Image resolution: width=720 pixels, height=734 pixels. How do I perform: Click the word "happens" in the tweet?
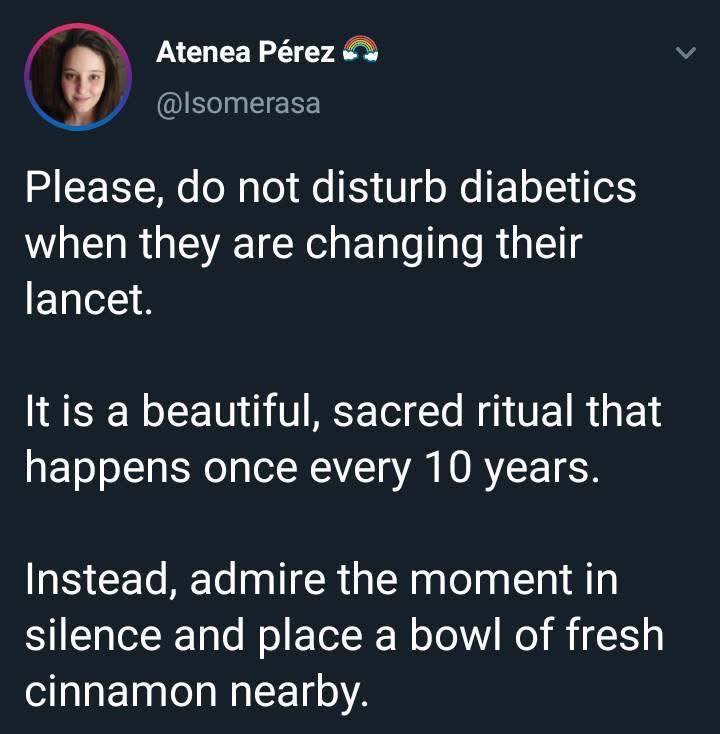point(108,469)
